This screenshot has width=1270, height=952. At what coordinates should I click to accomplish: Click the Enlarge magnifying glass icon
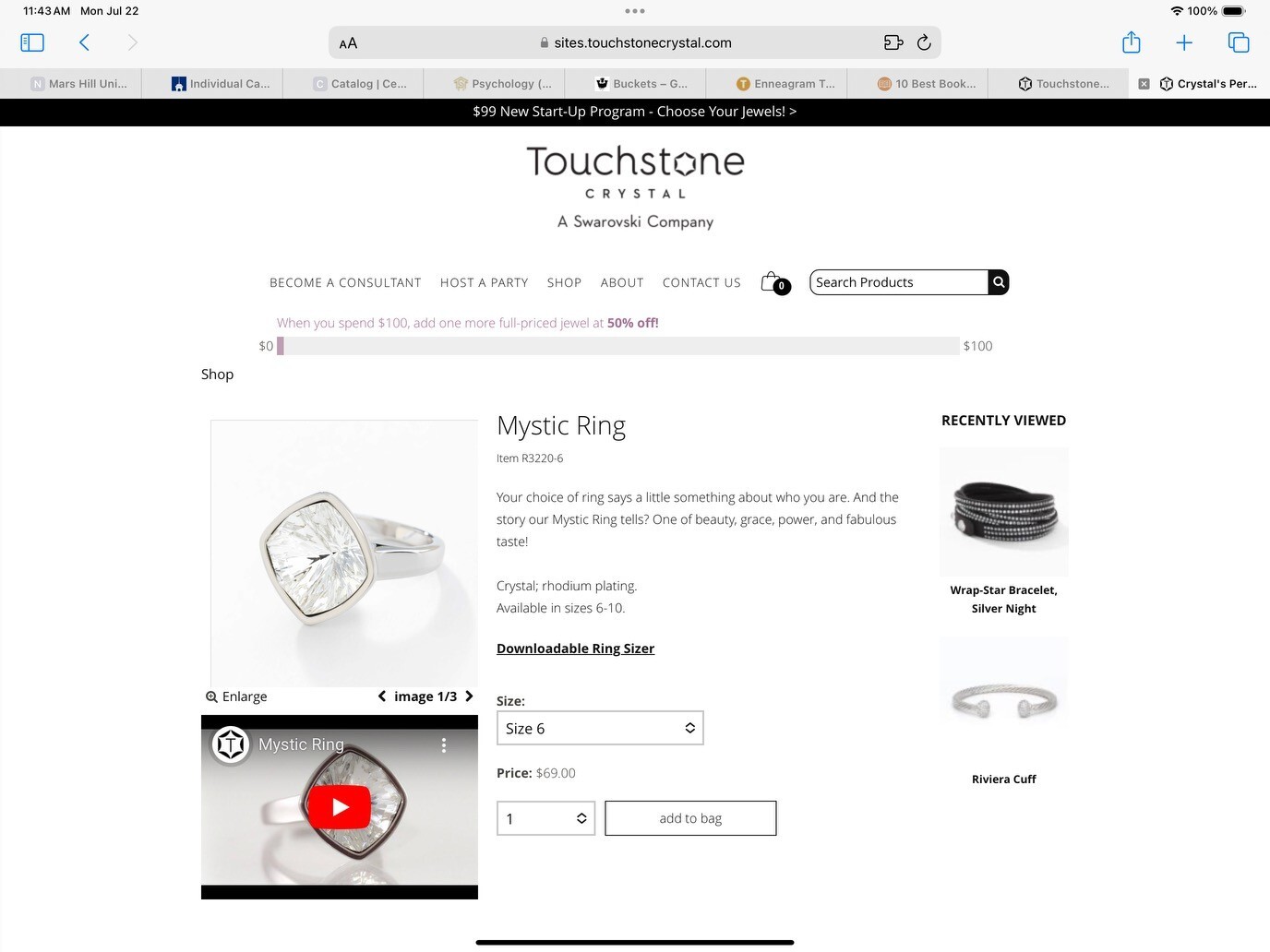click(211, 696)
